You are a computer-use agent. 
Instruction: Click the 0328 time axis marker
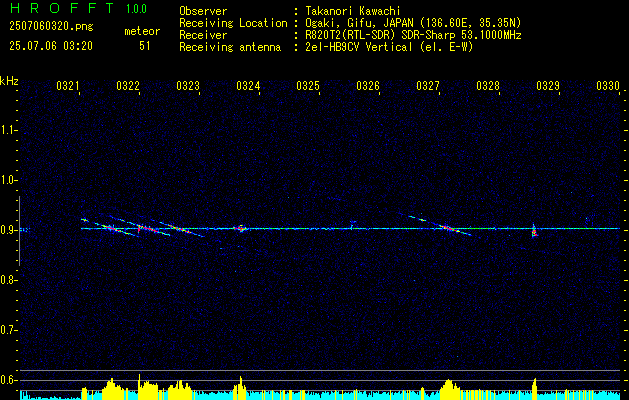488,85
